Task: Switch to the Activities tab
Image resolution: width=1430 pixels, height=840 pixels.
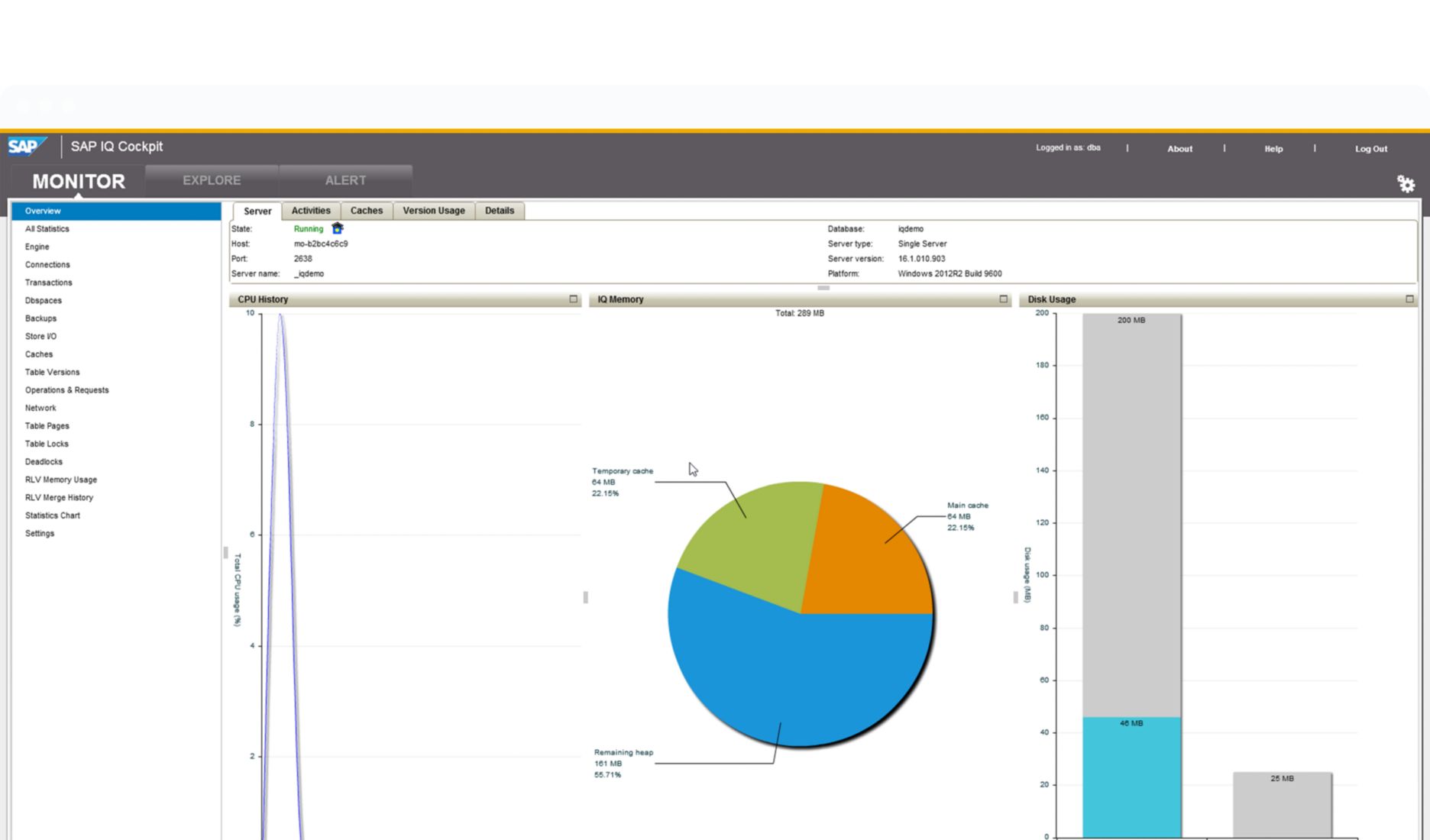Action: 311,210
